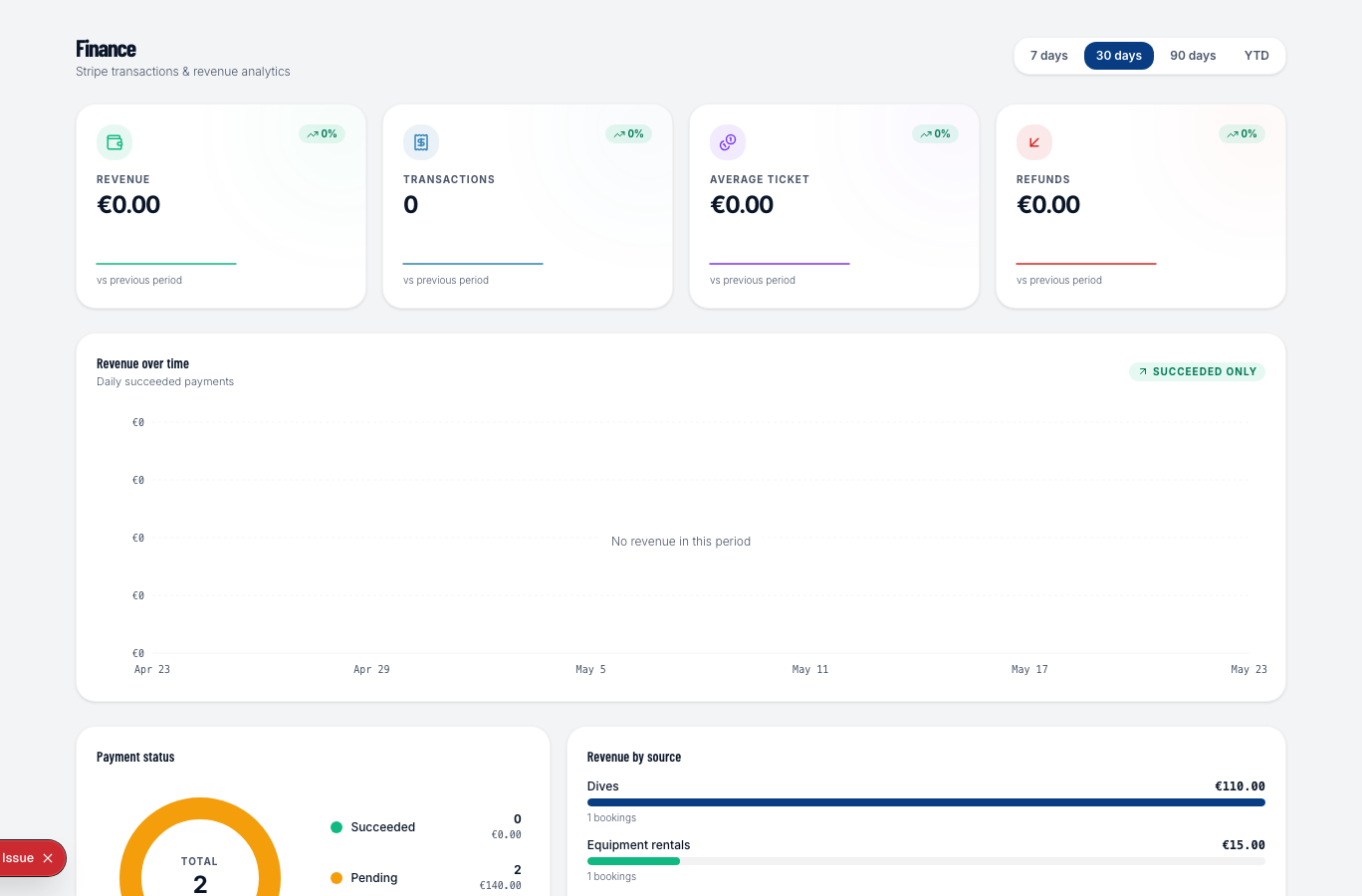The image size is (1362, 896).
Task: Click the €0.00 value in Revenue card
Action: (128, 205)
